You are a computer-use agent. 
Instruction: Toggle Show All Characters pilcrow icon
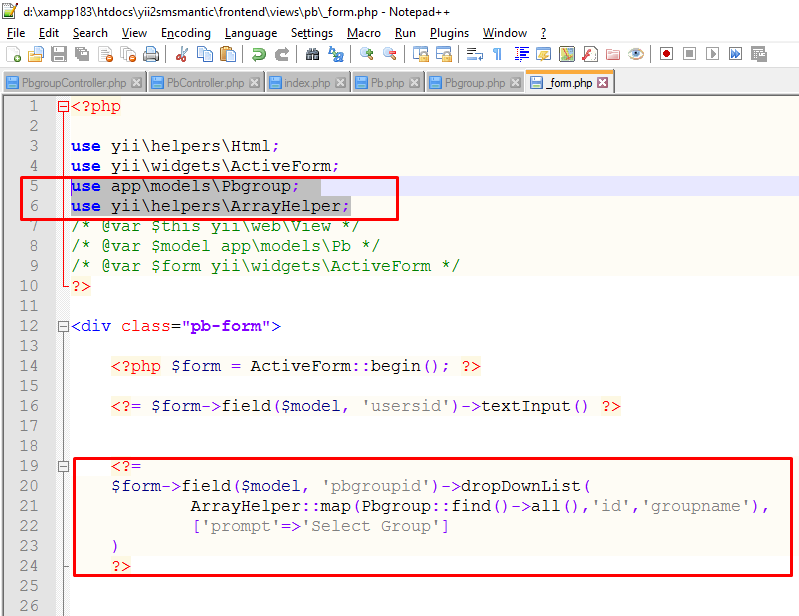click(x=497, y=54)
